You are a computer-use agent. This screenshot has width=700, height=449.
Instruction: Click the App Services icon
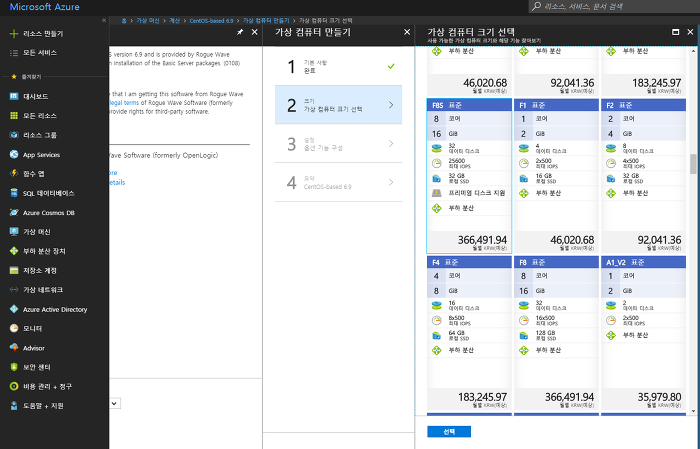(x=14, y=154)
